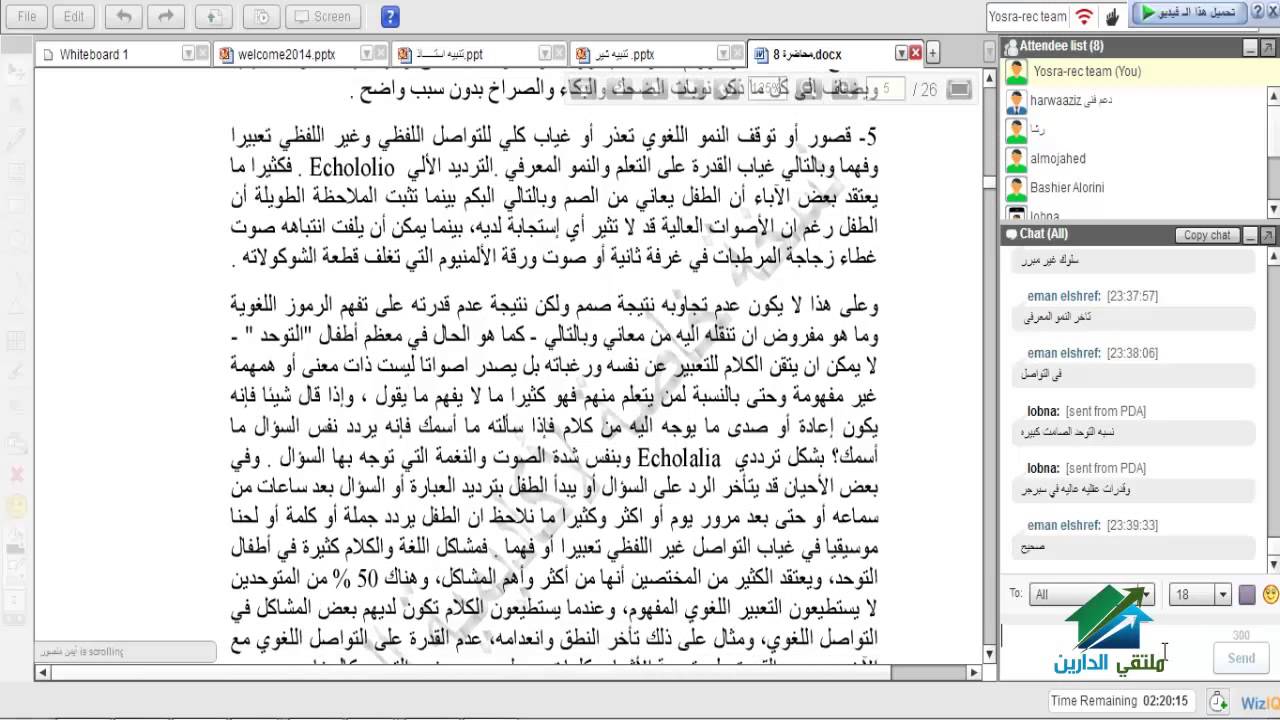Open the smiley emoticon picker
Viewport: 1280px width, 720px height.
pyautogui.click(x=1271, y=595)
